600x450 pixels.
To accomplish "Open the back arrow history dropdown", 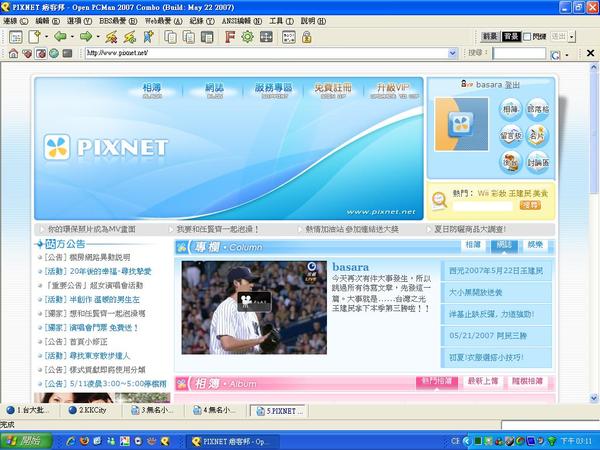I will (72, 37).
